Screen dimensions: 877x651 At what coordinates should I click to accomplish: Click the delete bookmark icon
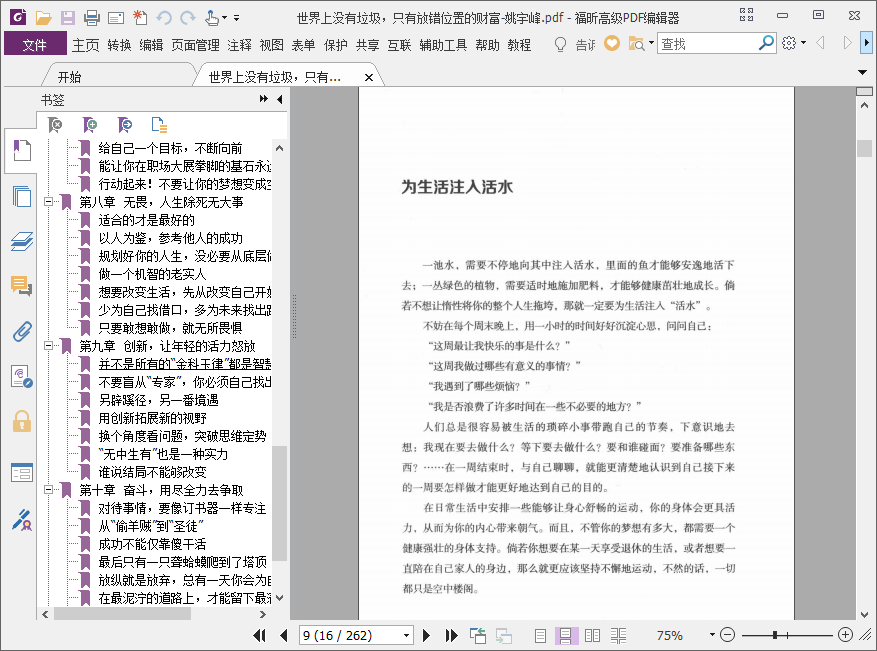(x=56, y=125)
